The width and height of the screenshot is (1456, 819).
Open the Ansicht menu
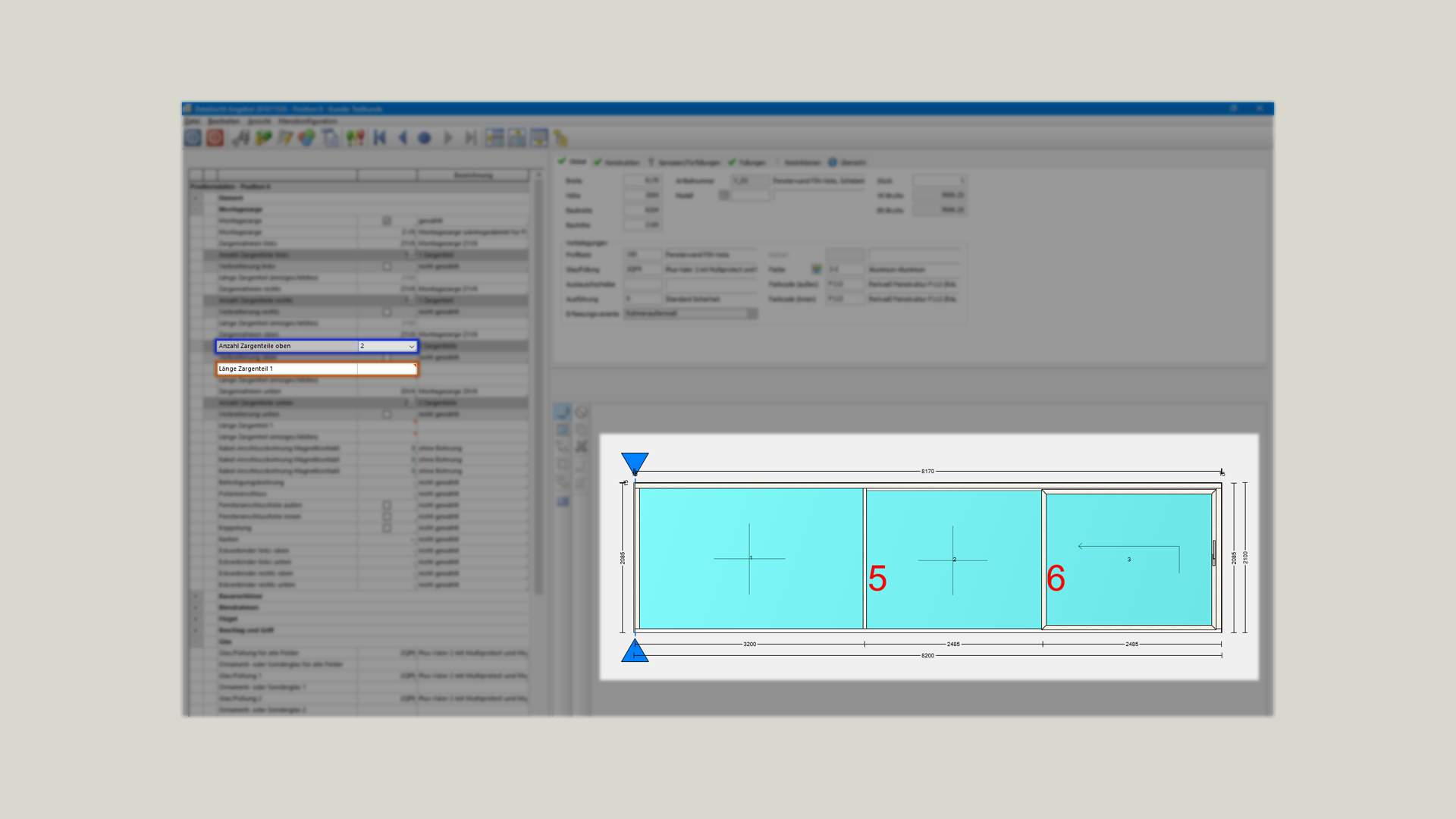click(x=259, y=121)
